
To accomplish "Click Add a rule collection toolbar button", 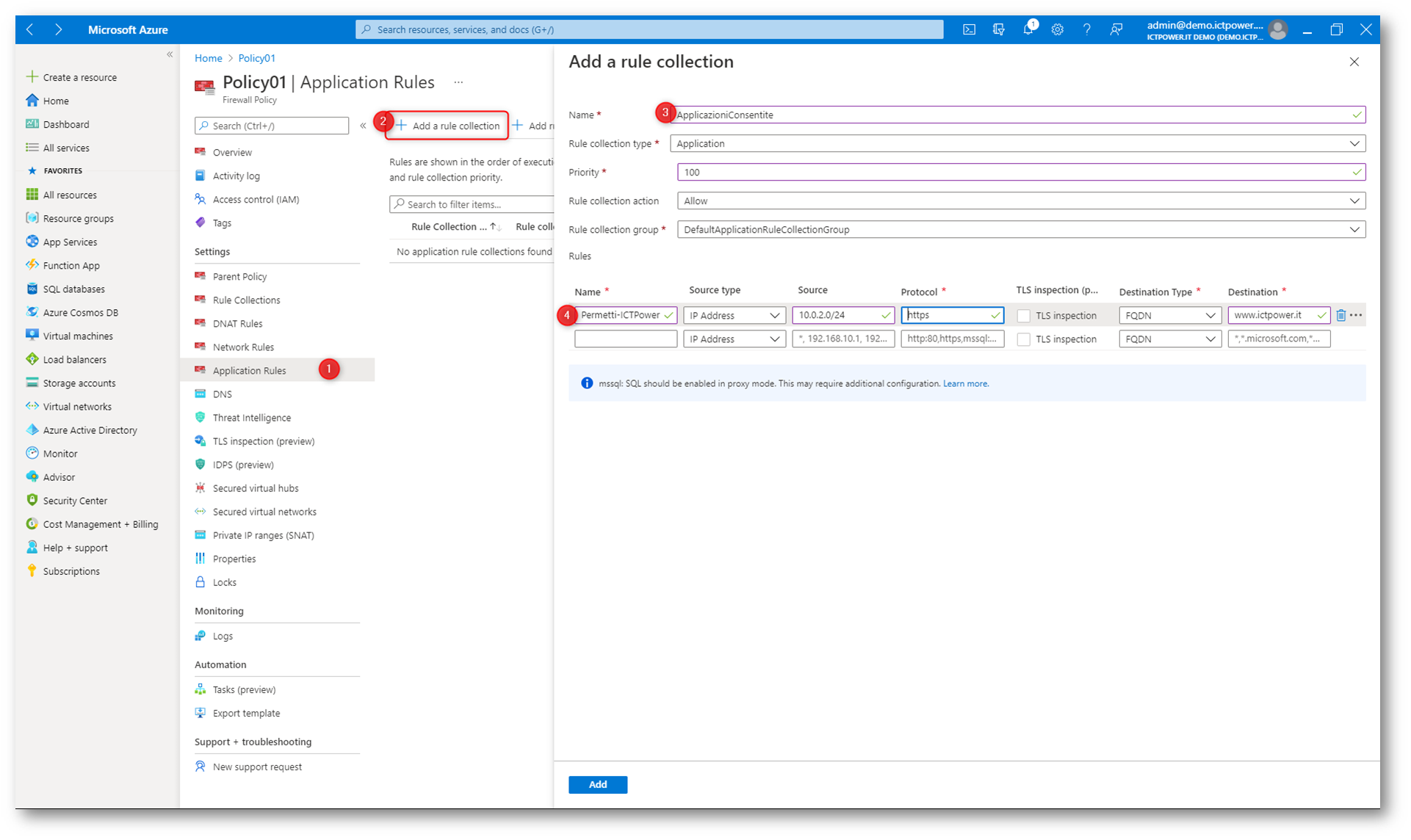I will (x=448, y=126).
